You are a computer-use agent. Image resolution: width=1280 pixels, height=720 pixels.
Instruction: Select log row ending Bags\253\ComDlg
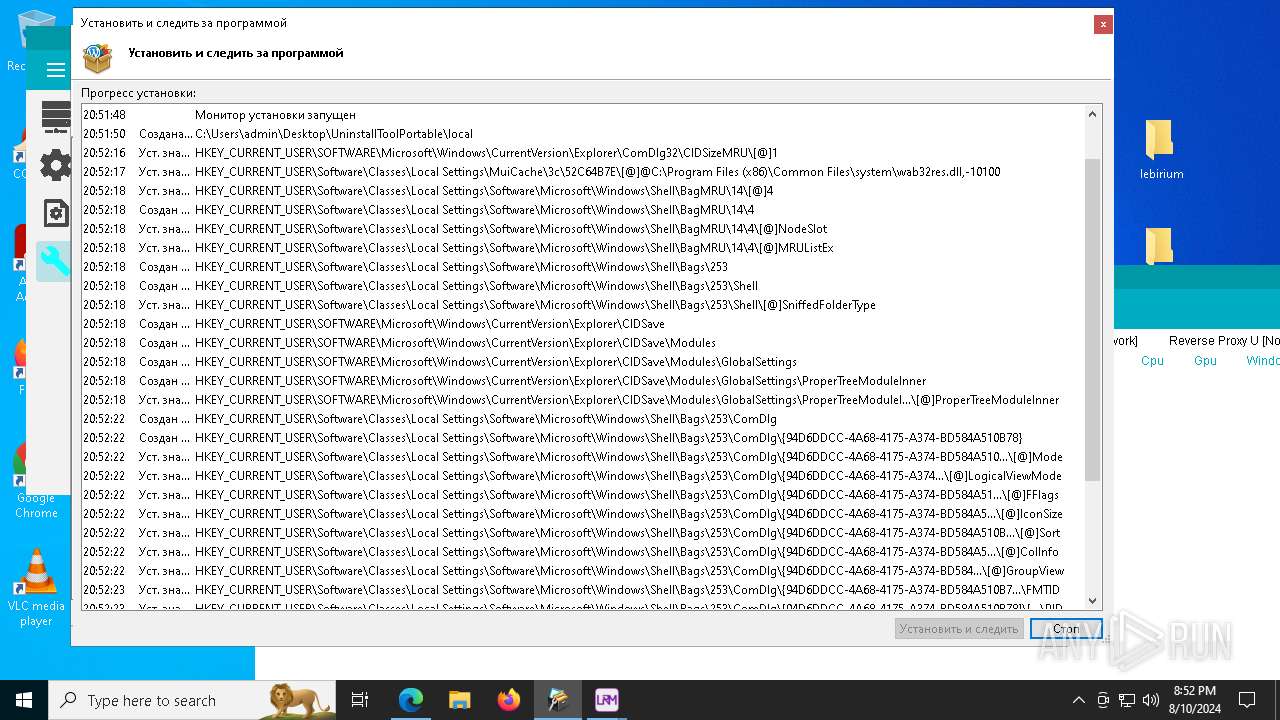[582, 419]
